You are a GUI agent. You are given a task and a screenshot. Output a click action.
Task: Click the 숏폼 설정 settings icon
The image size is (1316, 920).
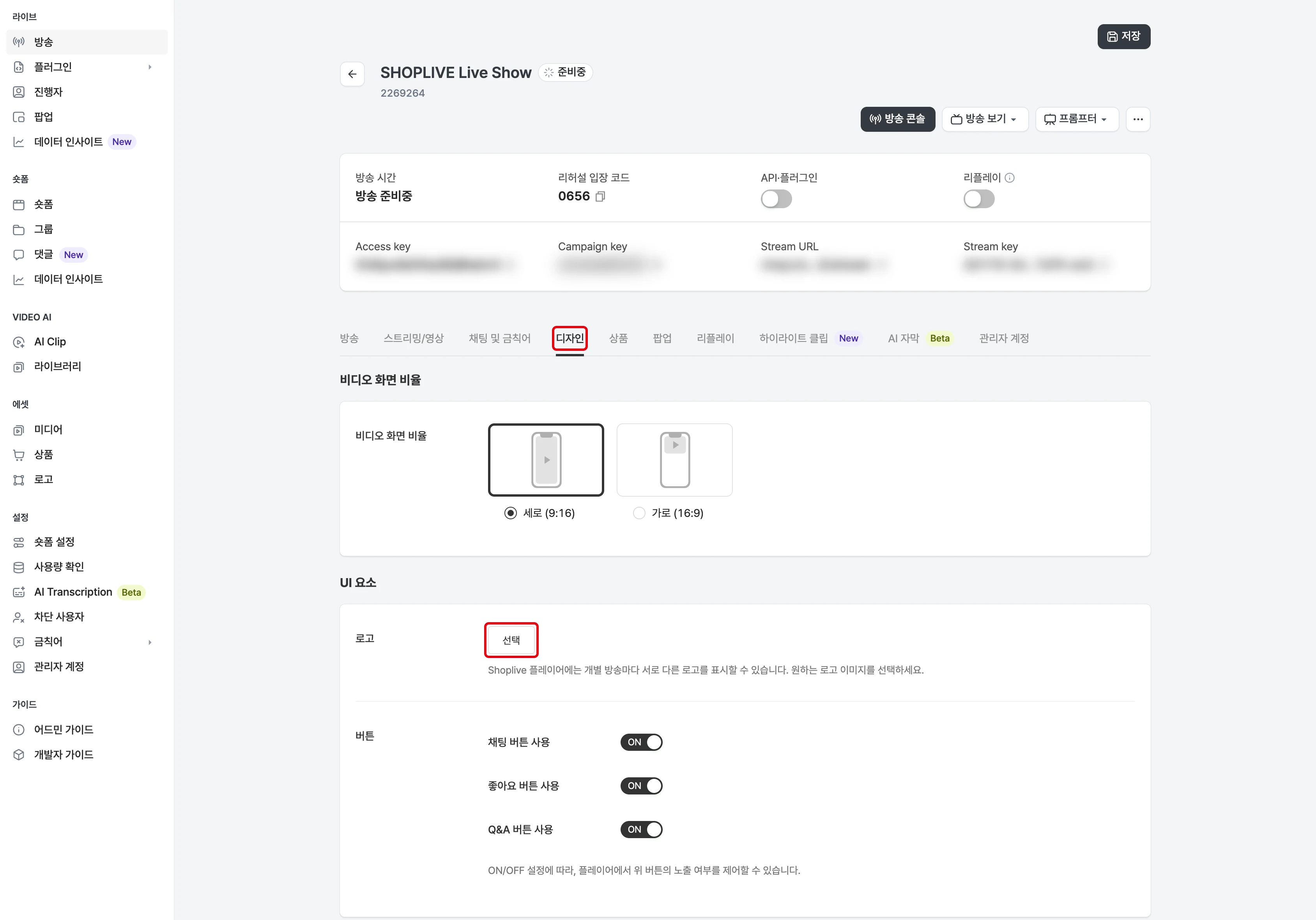tap(19, 542)
